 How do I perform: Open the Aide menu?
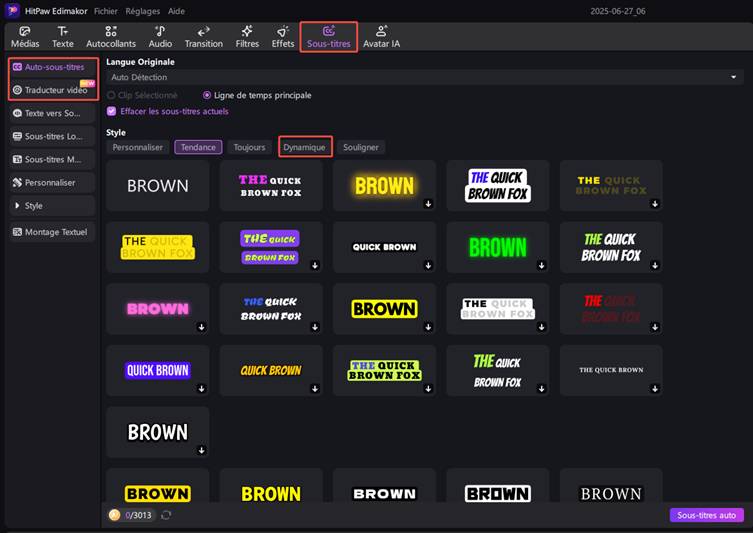tap(176, 11)
